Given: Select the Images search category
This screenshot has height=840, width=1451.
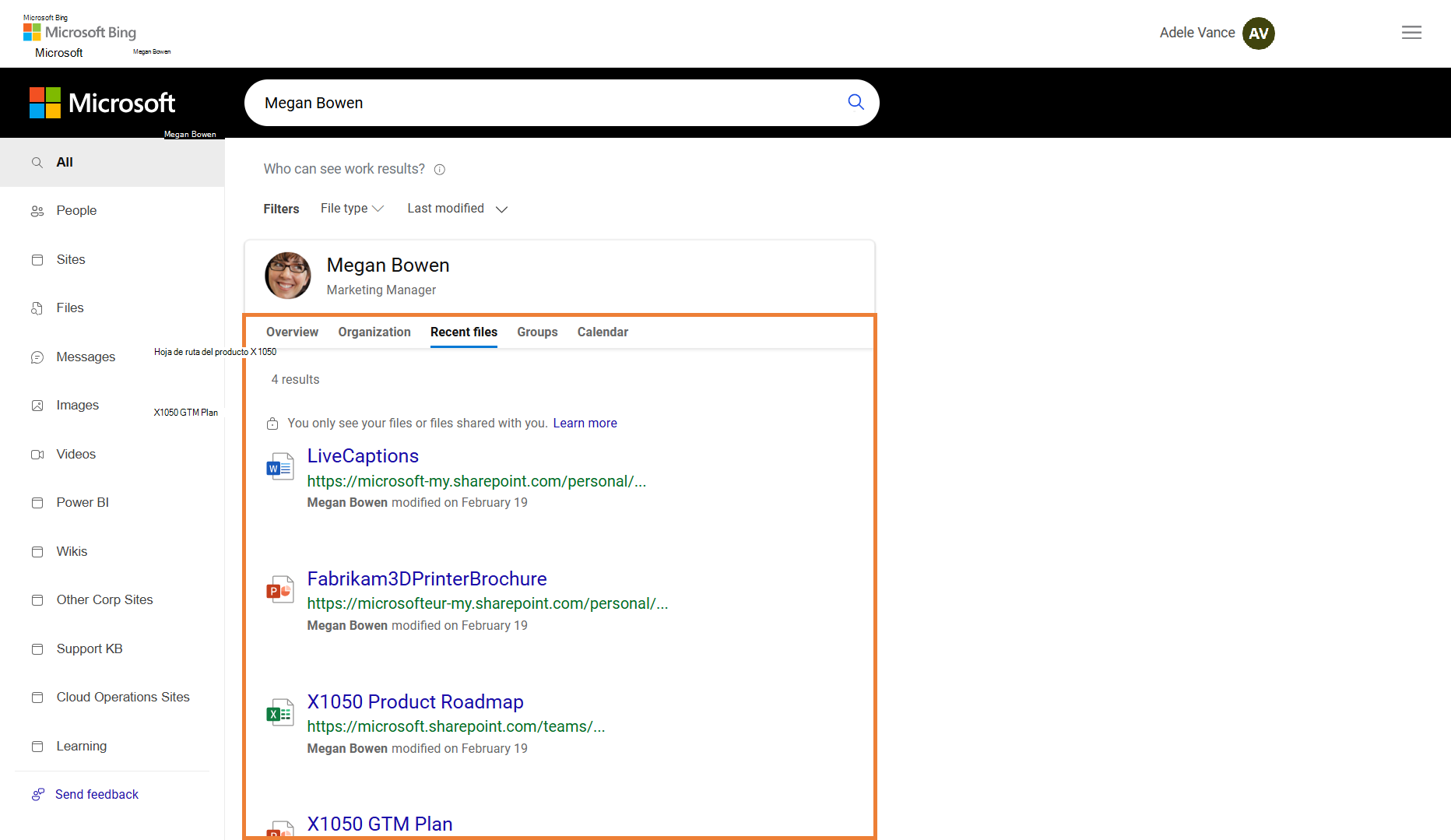Looking at the screenshot, I should 77,405.
